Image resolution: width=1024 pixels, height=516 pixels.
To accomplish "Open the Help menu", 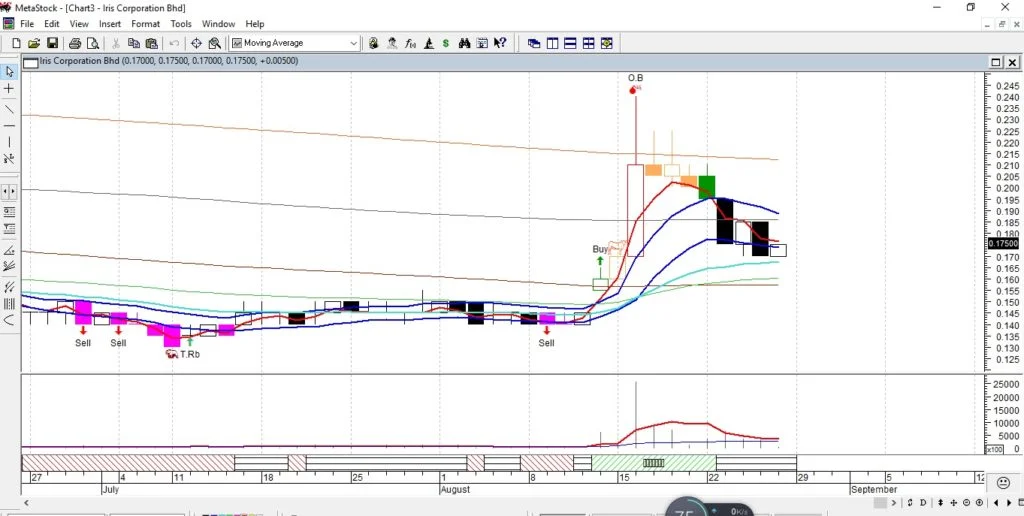I will click(255, 24).
